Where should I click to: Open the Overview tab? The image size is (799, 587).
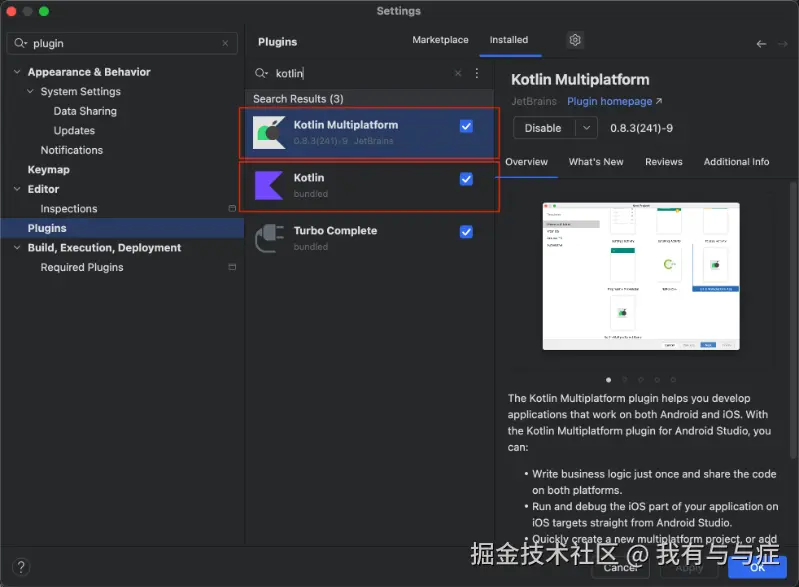point(526,162)
